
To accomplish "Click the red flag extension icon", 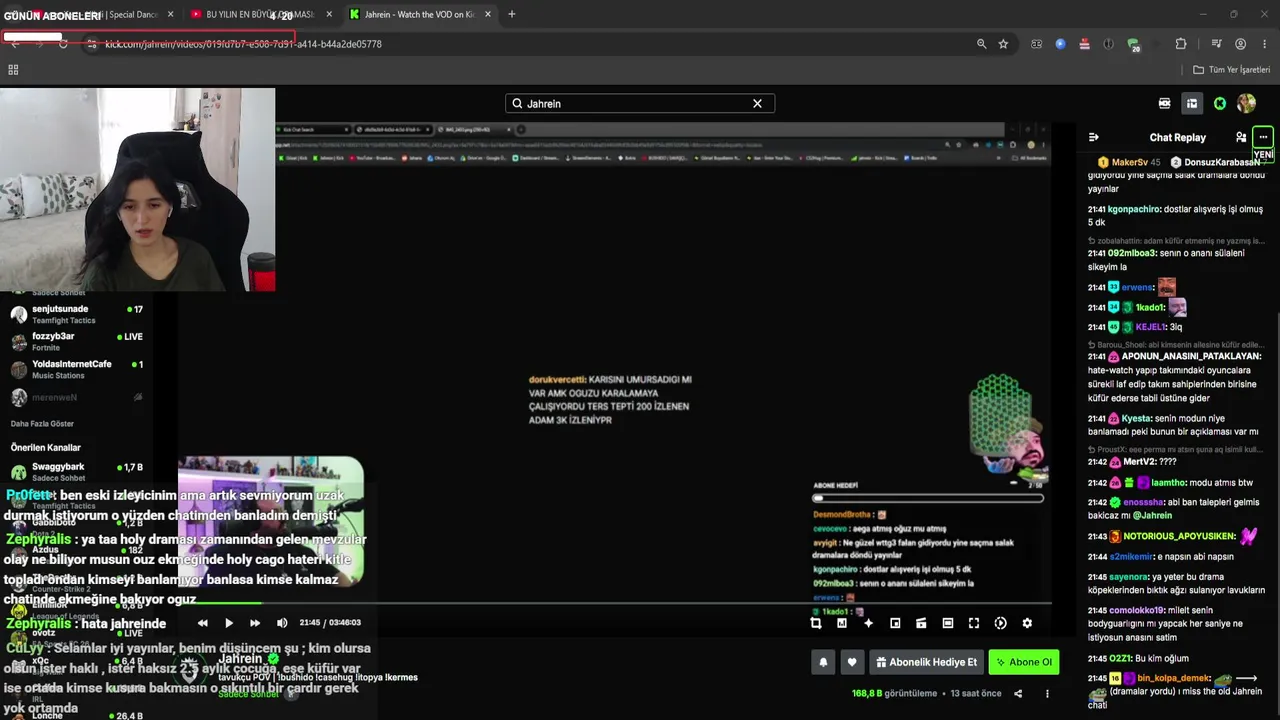I will [1084, 44].
